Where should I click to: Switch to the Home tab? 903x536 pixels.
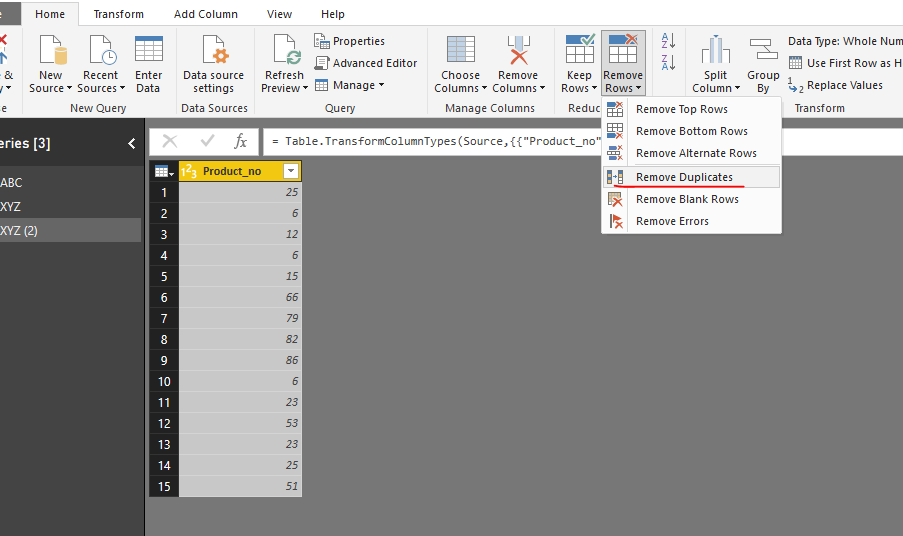coord(50,14)
